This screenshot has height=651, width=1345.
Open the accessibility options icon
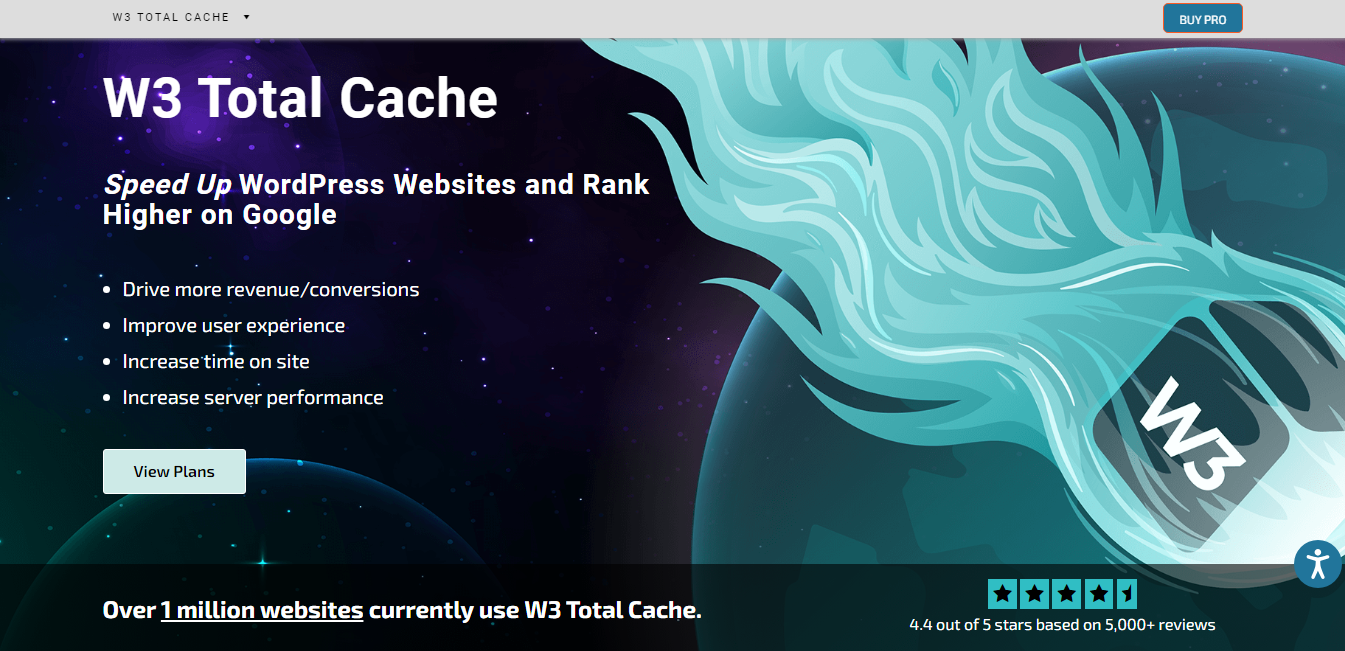click(x=1317, y=563)
